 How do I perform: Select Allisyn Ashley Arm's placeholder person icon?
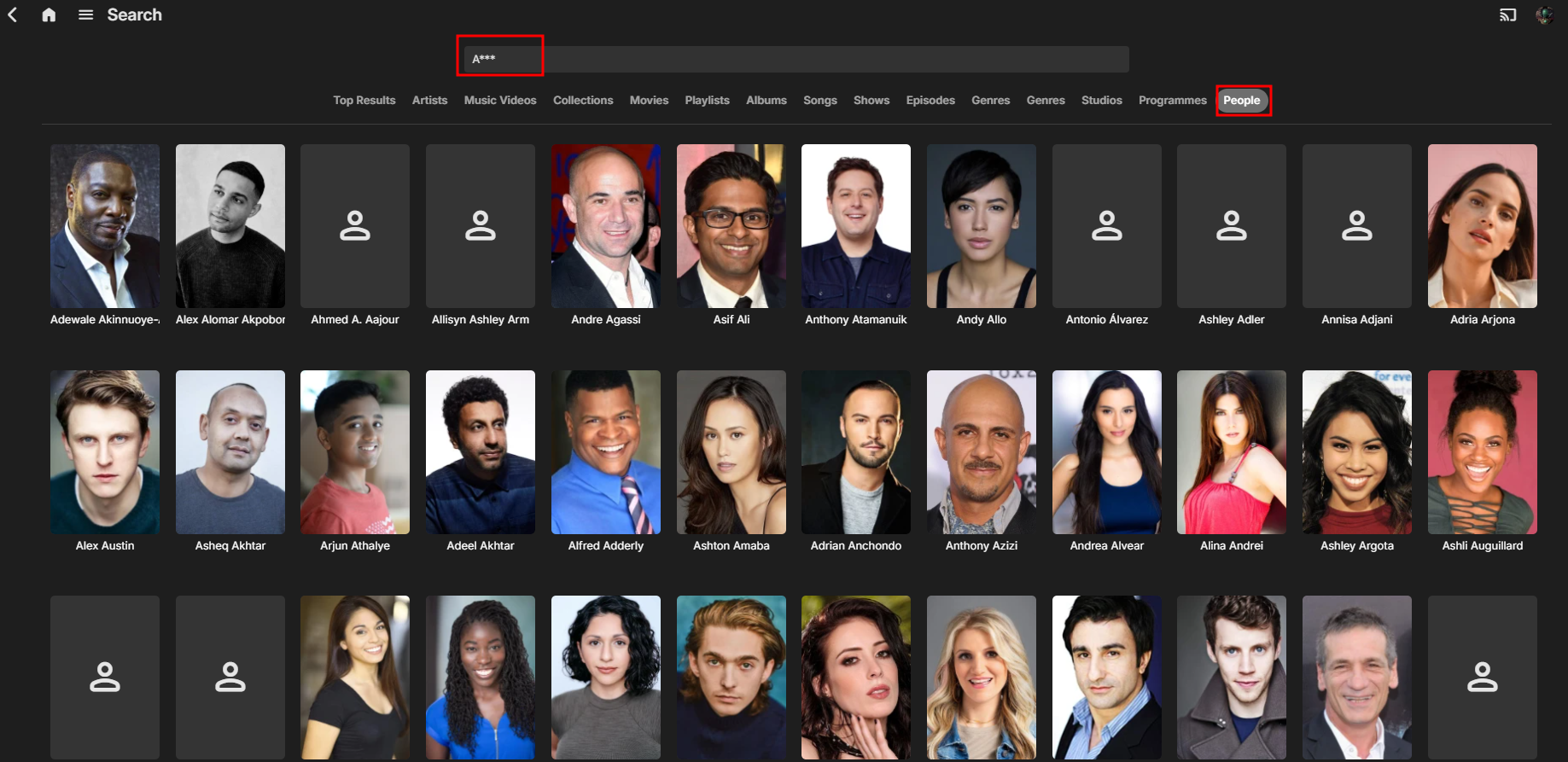coord(481,226)
